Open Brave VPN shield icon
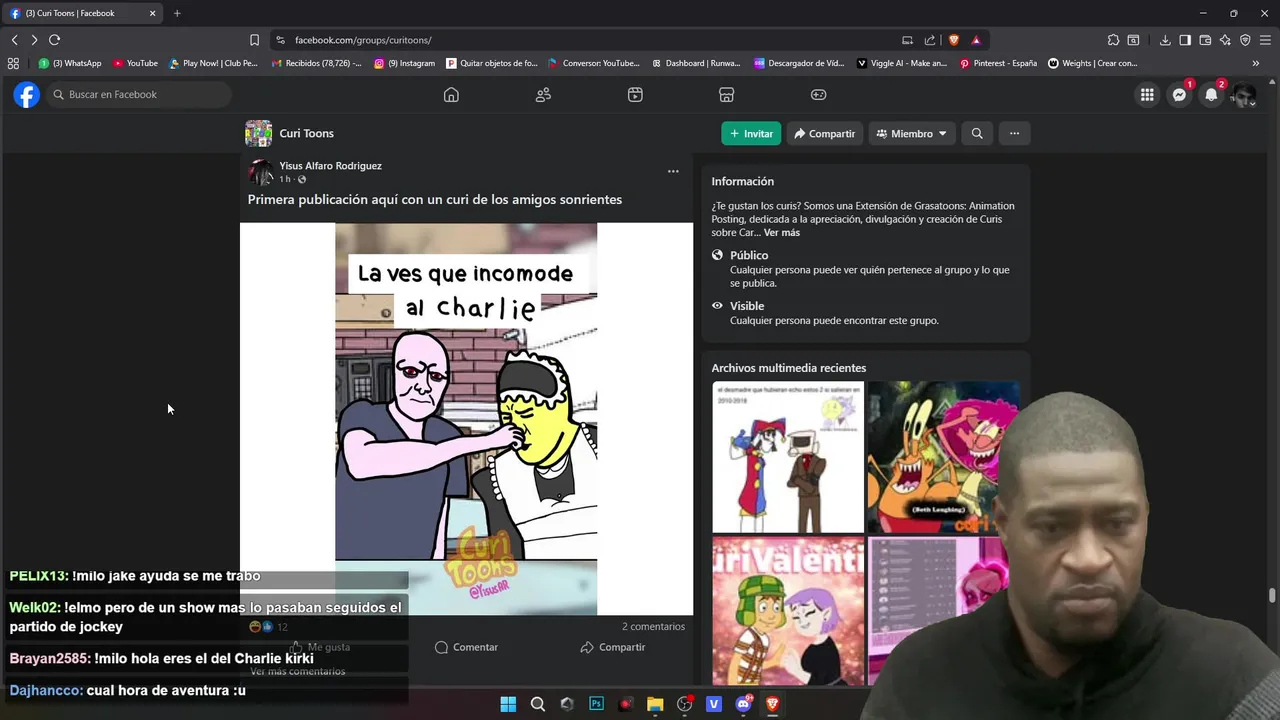This screenshot has width=1280, height=720. click(x=1245, y=40)
